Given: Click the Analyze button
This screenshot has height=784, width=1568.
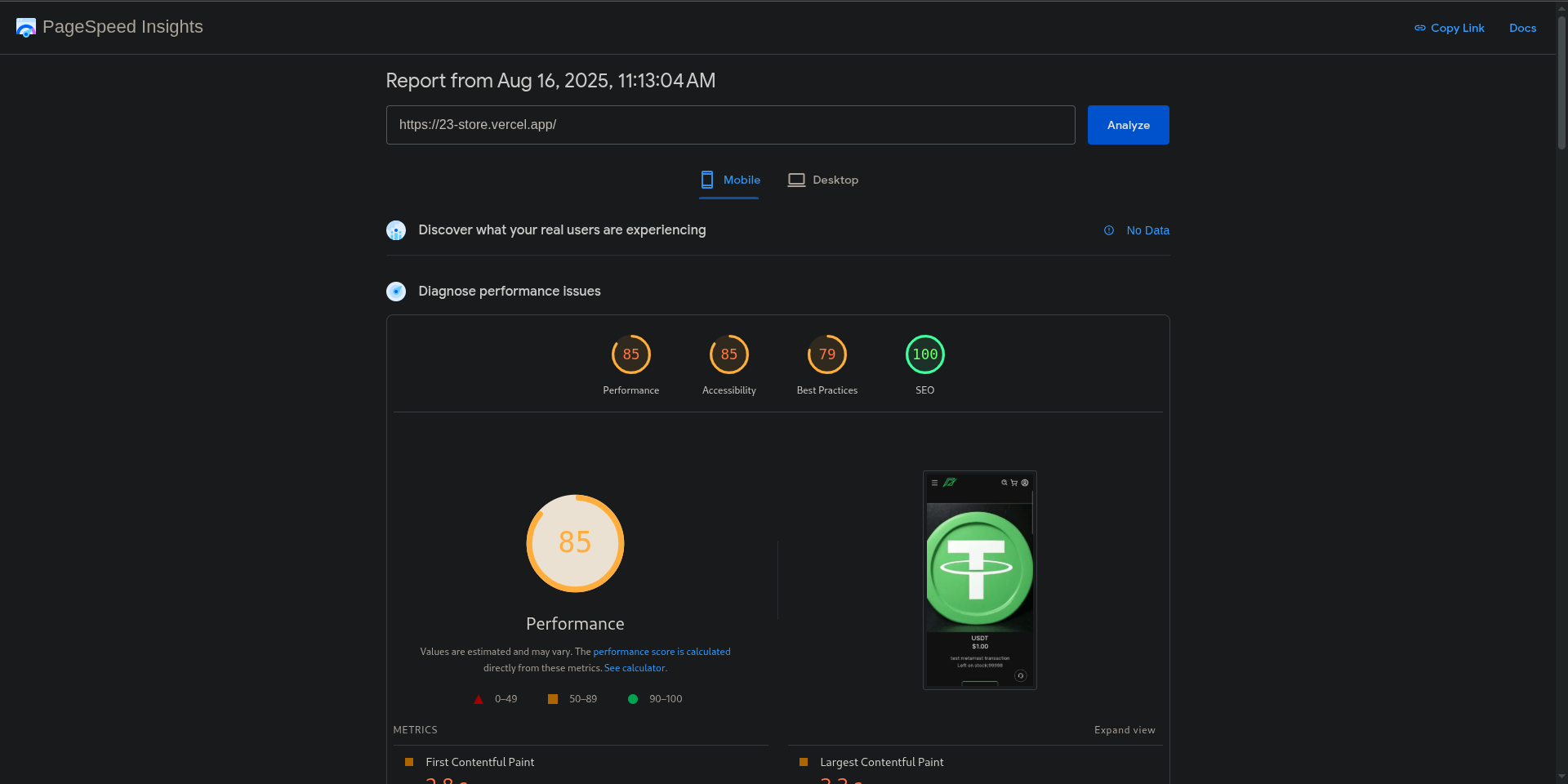Looking at the screenshot, I should coord(1129,125).
